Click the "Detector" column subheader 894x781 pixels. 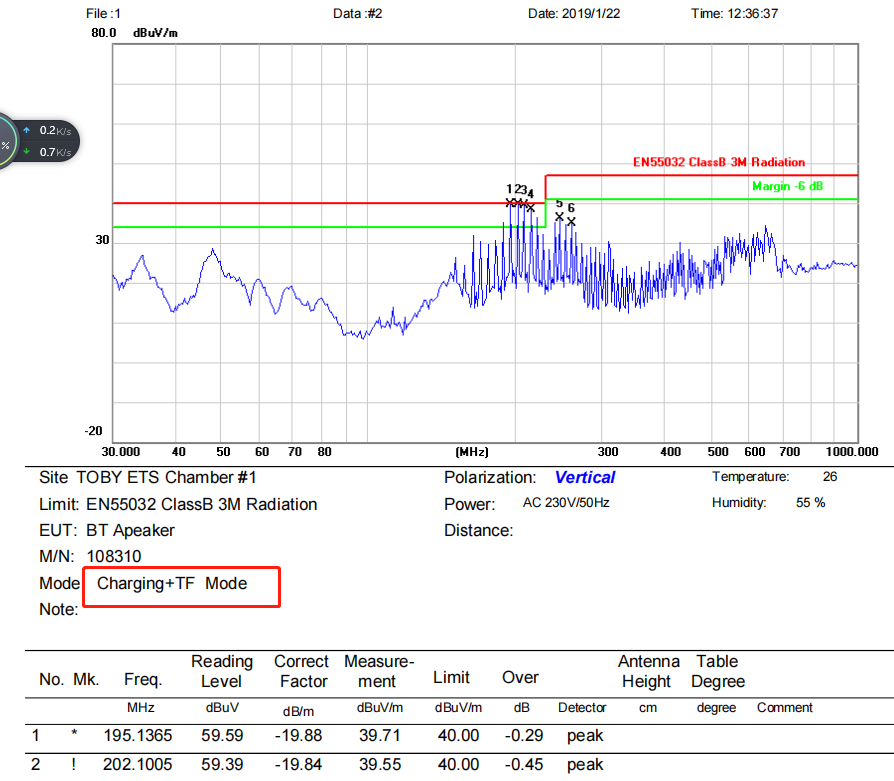[582, 707]
